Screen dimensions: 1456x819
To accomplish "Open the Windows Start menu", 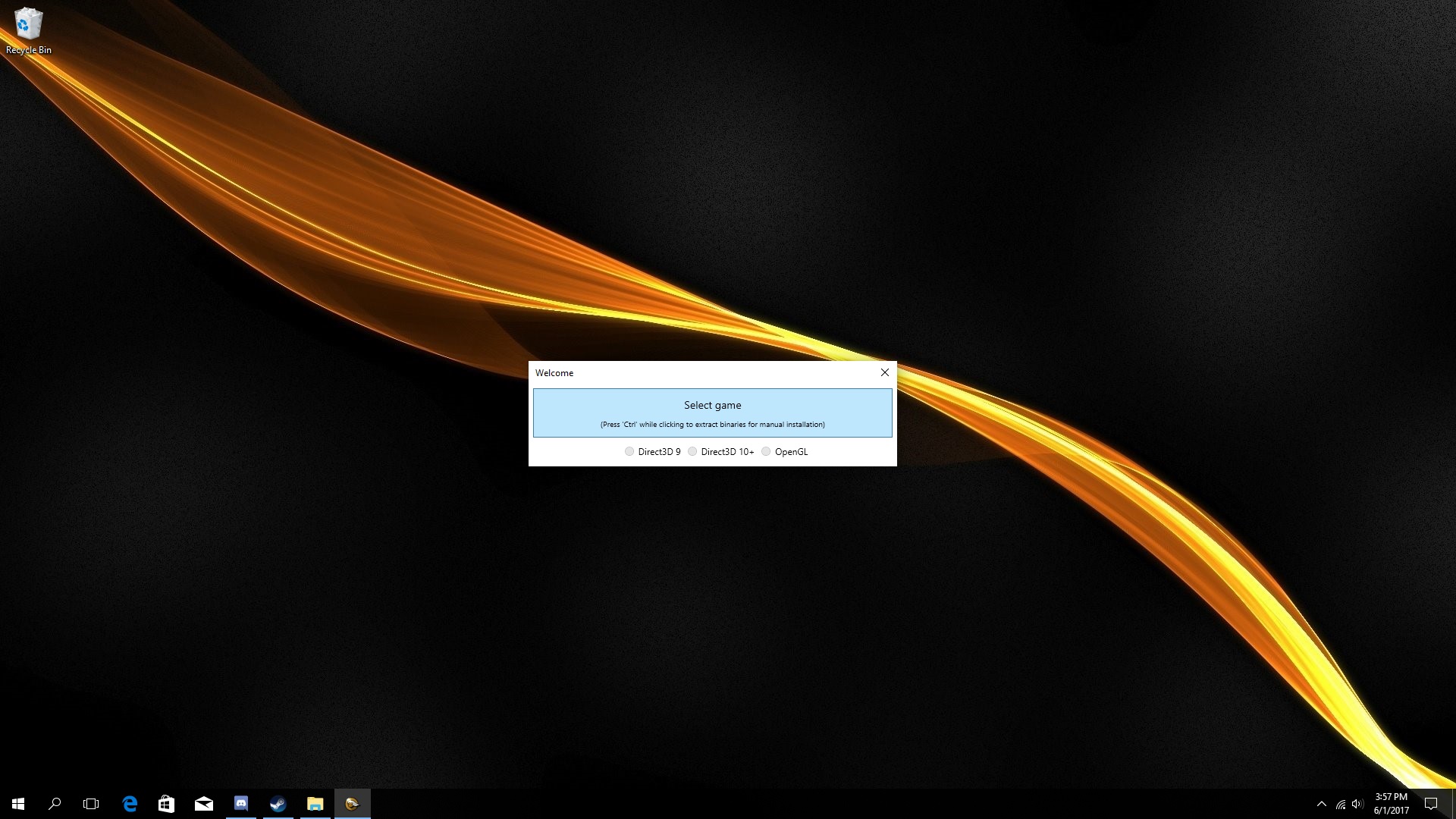I will tap(18, 804).
